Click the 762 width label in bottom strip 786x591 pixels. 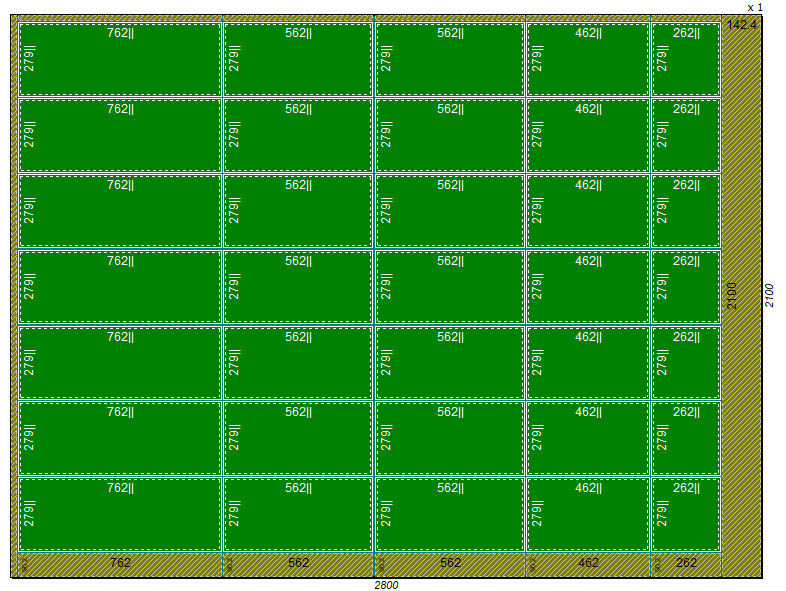click(120, 563)
